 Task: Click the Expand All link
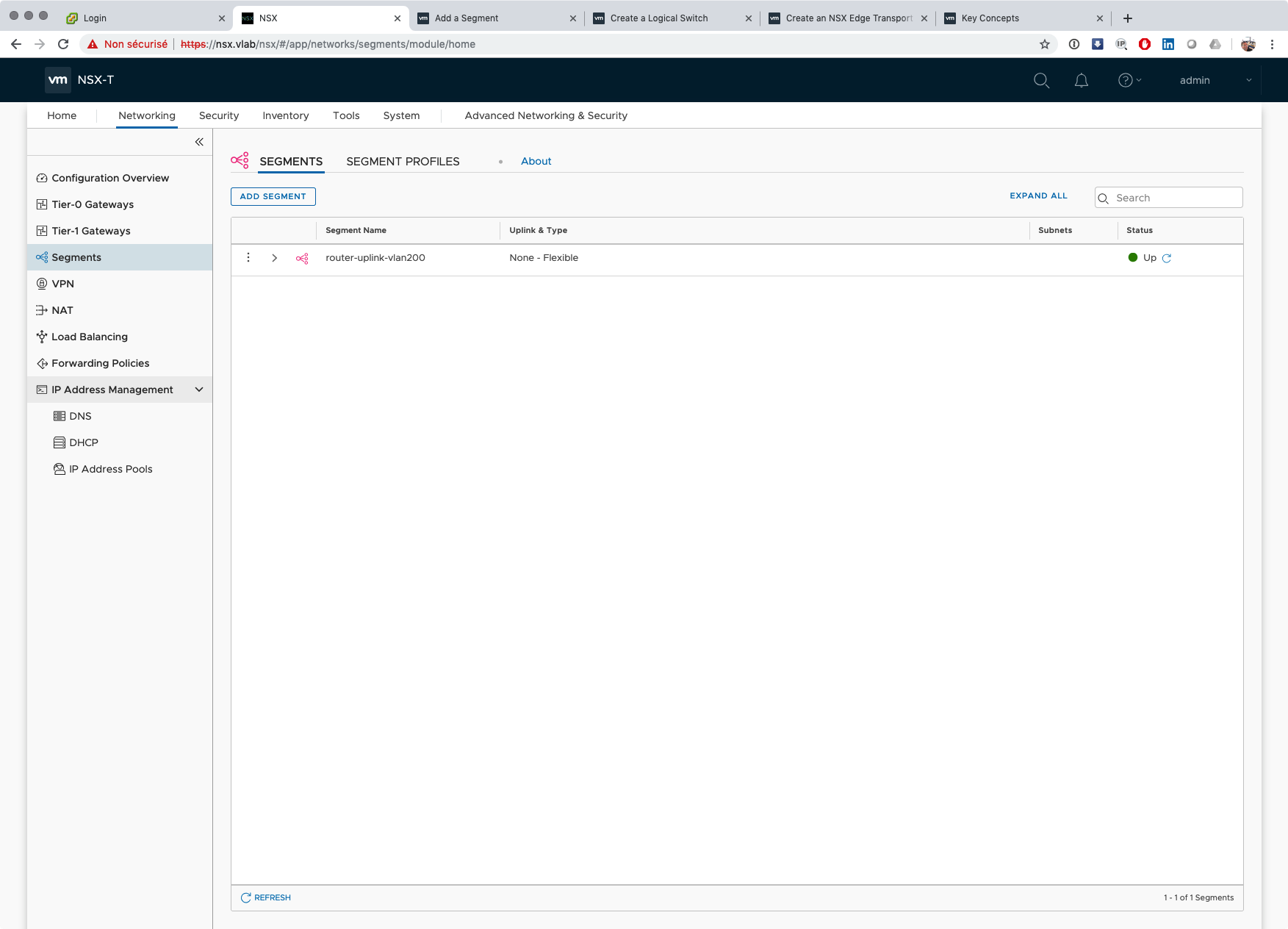1038,196
